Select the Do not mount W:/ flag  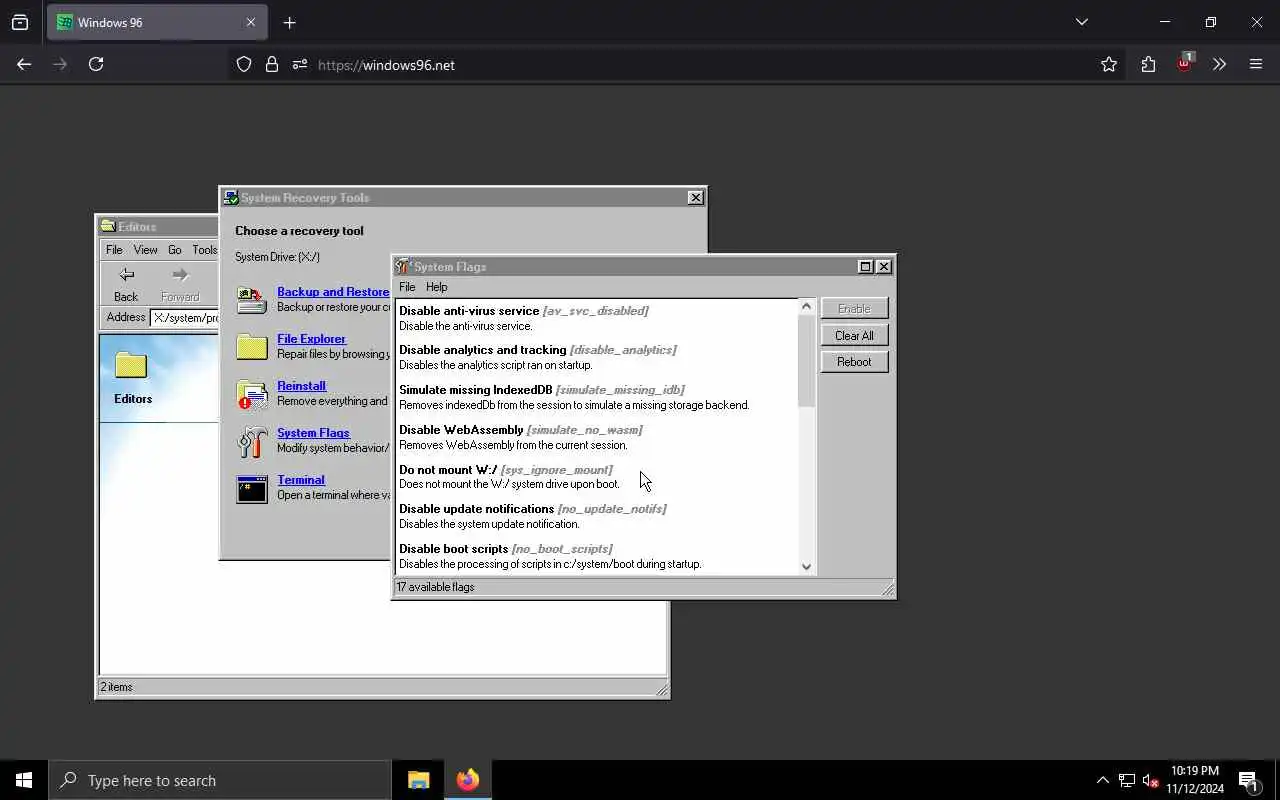pos(597,477)
